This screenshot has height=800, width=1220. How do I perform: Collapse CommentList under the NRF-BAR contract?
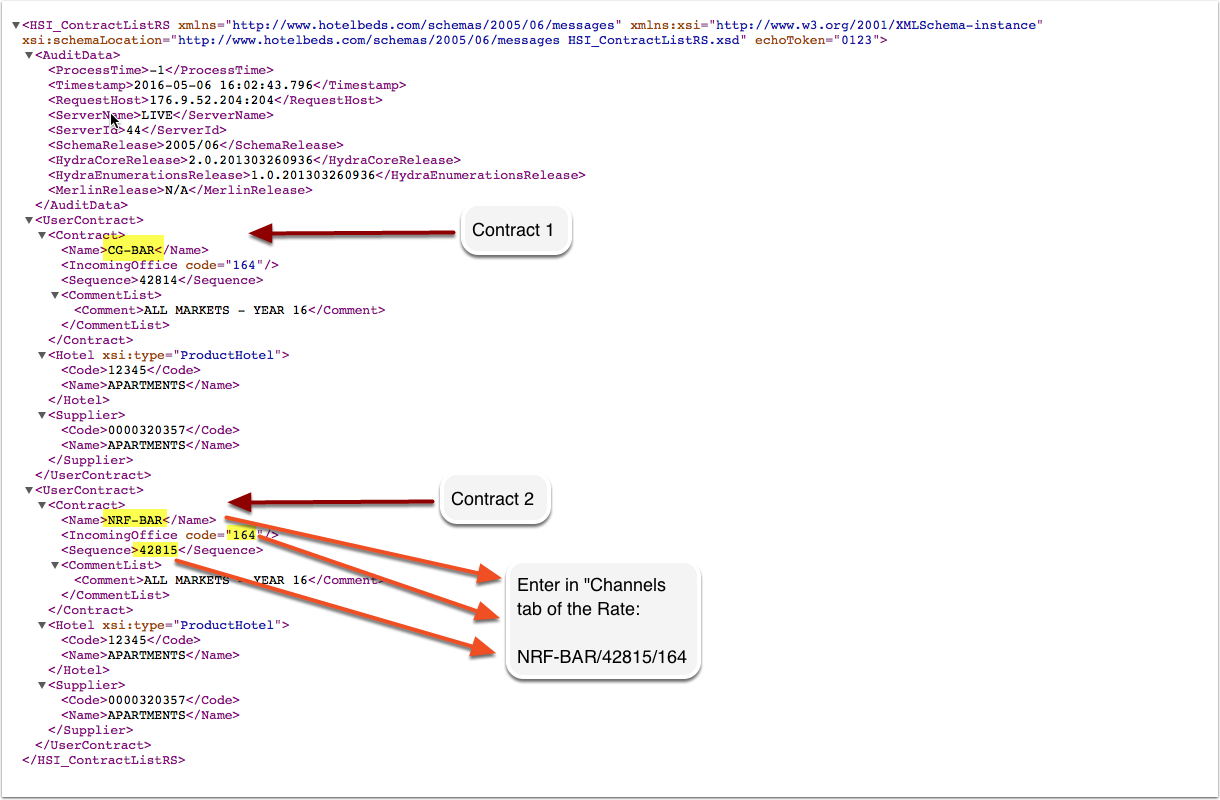click(x=55, y=565)
